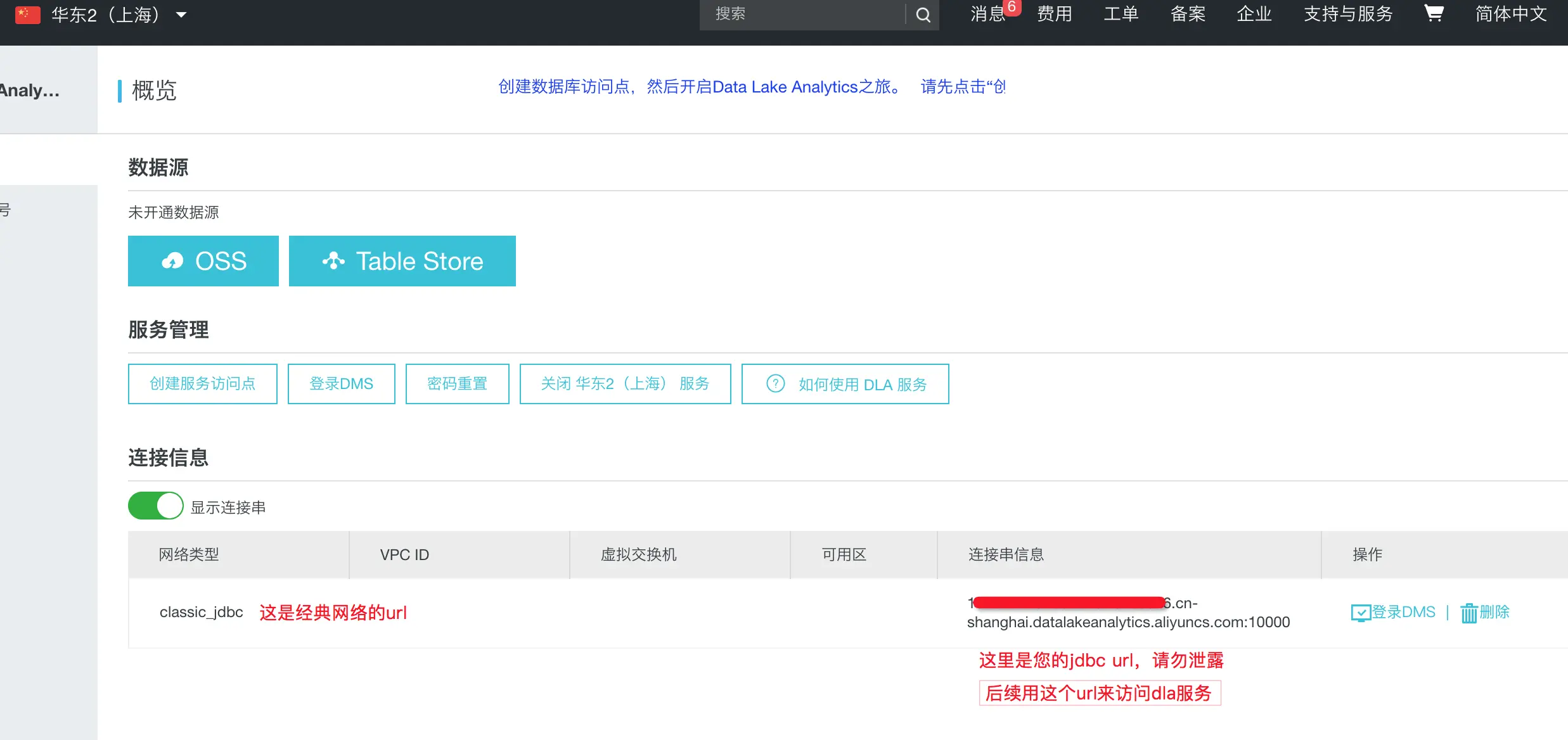This screenshot has height=740, width=1568.
Task: Click the China flag region icon
Action: [x=27, y=15]
